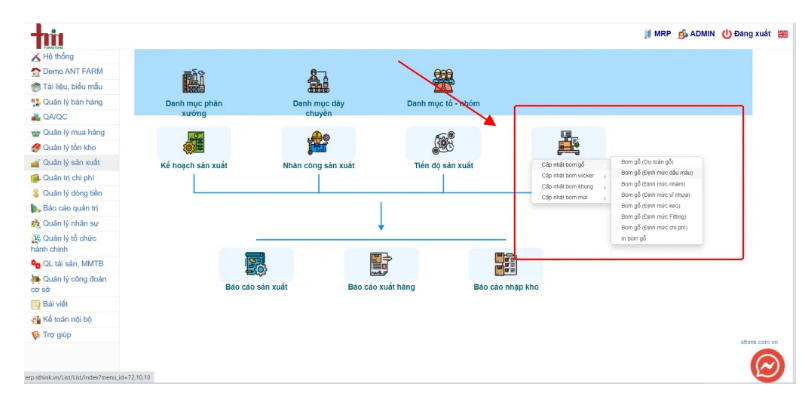Open Báo cáo quản trị in sidebar
Screen dimensions: 802x396
coord(72,209)
